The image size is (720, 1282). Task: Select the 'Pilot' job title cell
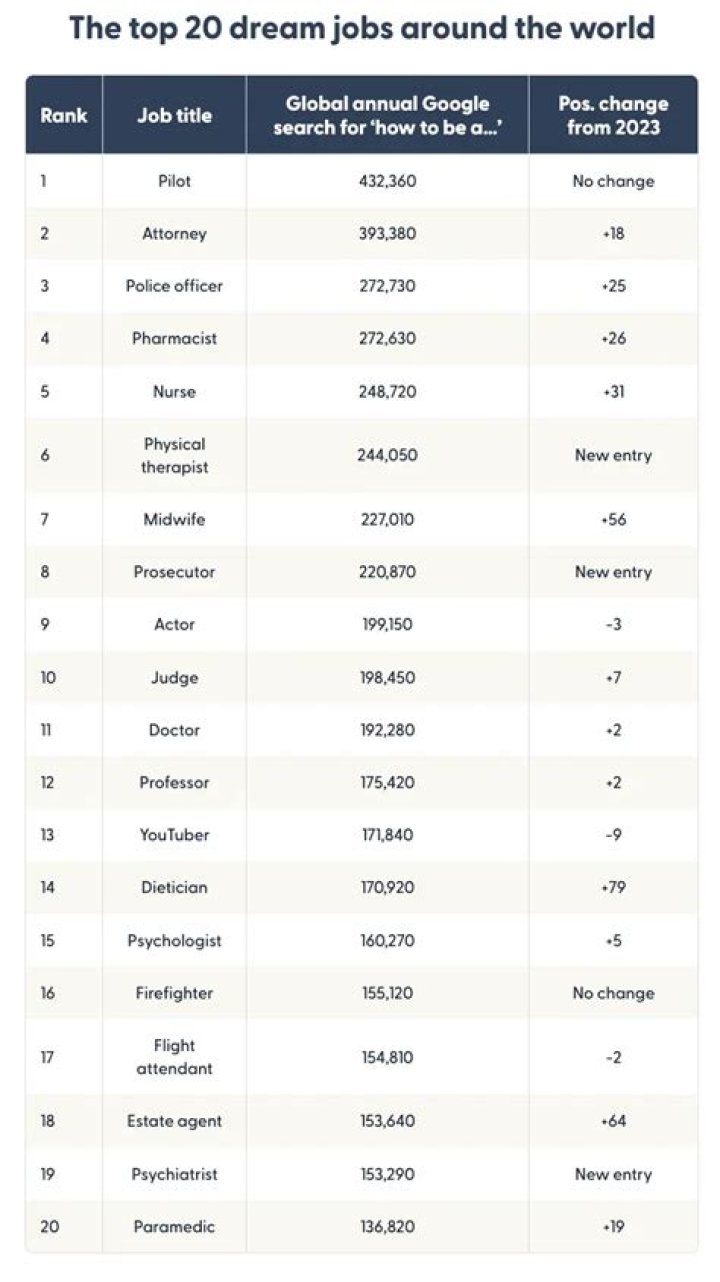174,181
